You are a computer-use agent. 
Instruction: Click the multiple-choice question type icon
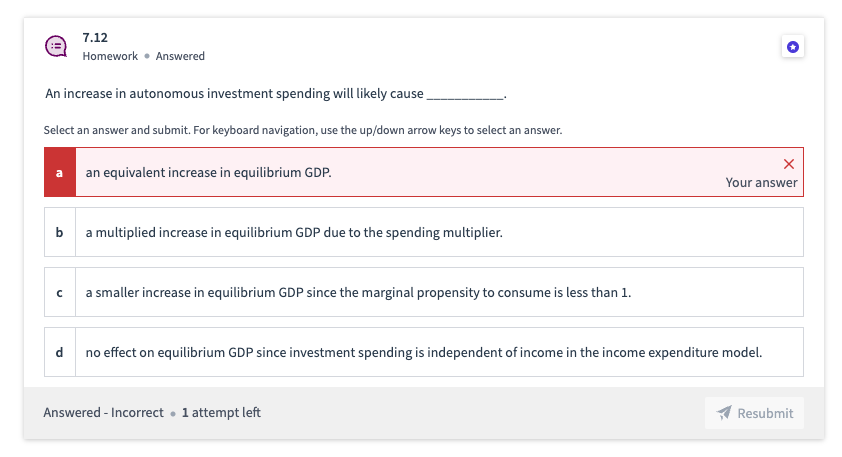[x=57, y=46]
